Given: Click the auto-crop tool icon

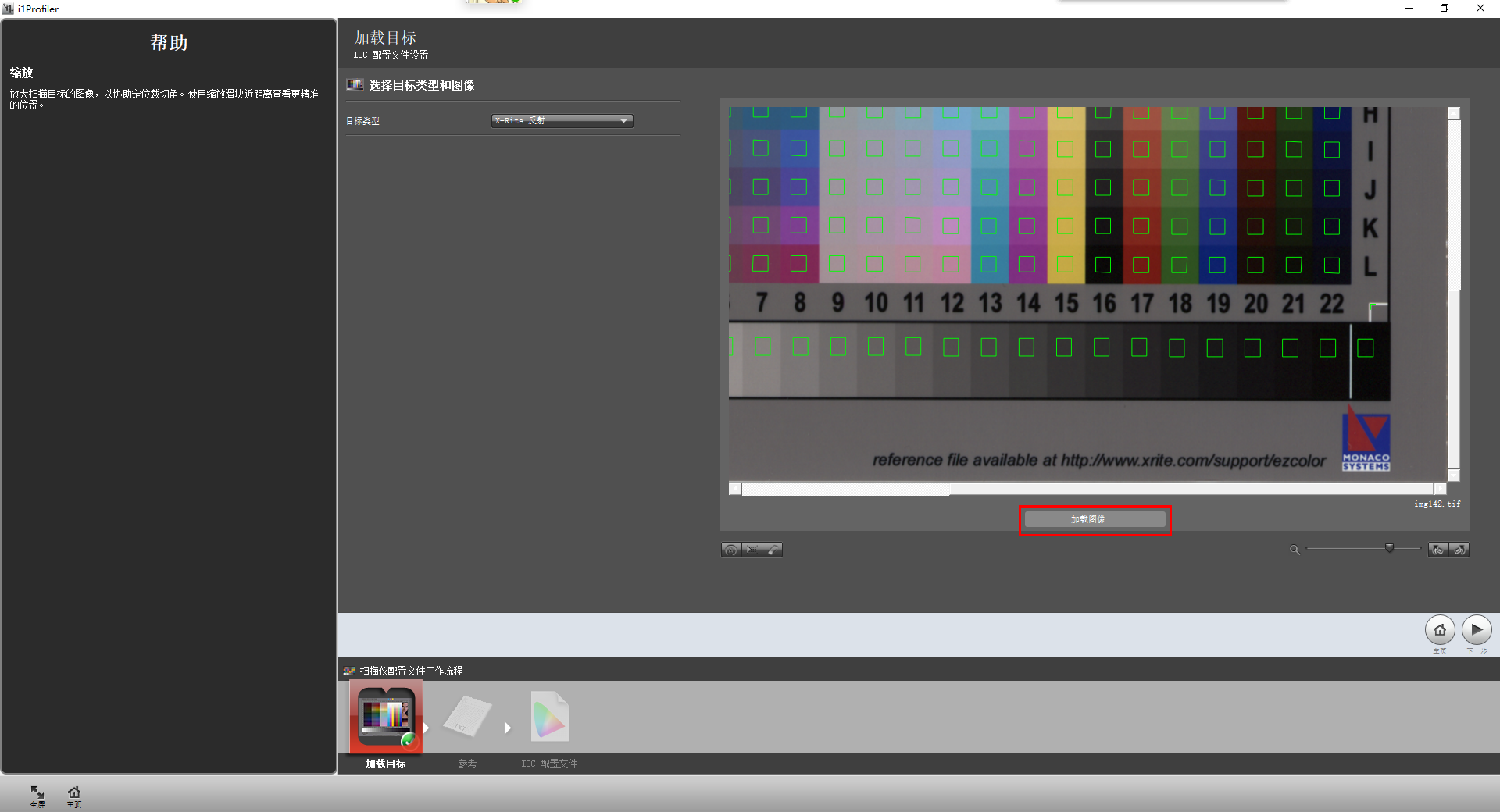Looking at the screenshot, I should coord(731,550).
